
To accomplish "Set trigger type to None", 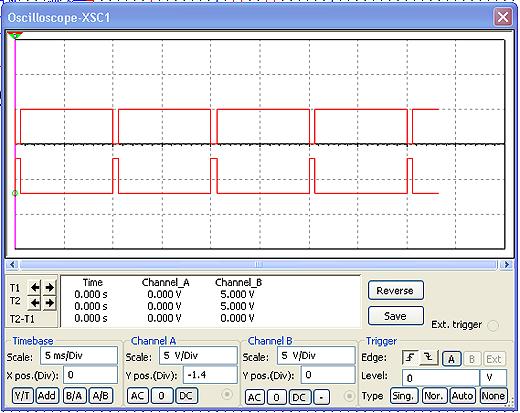I will [493, 396].
